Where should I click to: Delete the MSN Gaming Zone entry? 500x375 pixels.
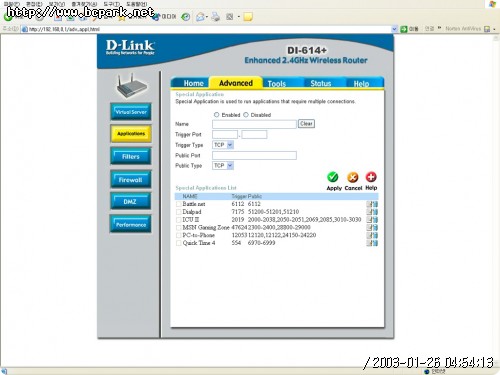tap(375, 227)
